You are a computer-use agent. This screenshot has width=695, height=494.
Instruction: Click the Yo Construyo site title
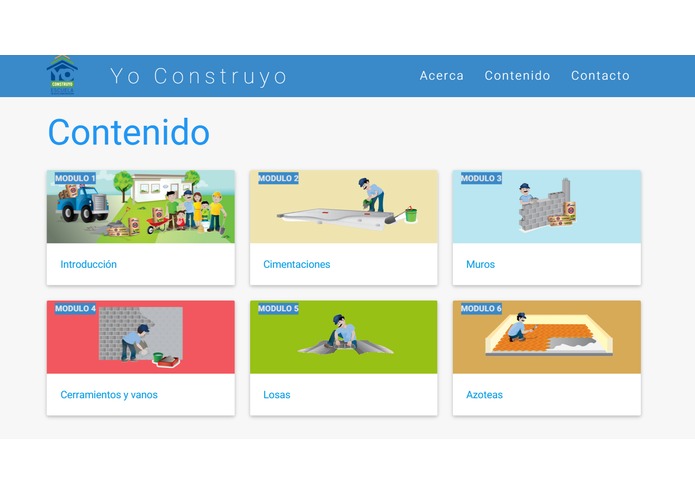coord(199,76)
